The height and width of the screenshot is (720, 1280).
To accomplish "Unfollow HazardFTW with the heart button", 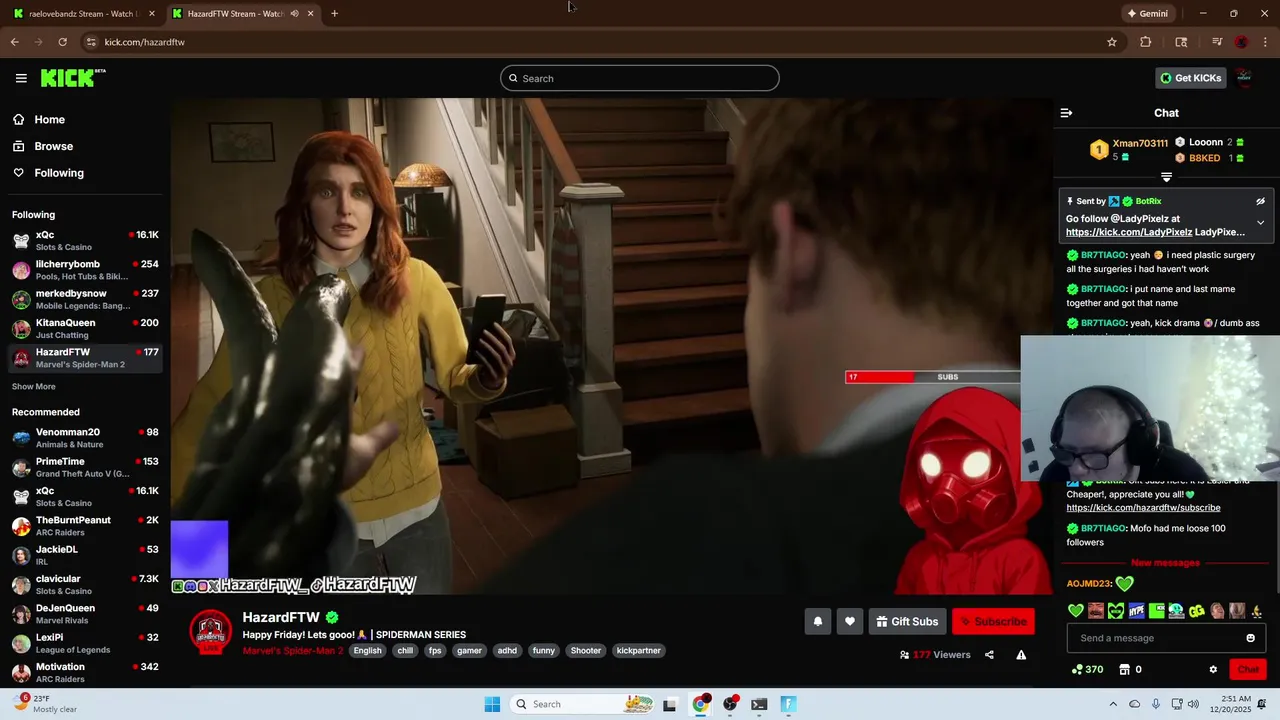I will point(850,621).
